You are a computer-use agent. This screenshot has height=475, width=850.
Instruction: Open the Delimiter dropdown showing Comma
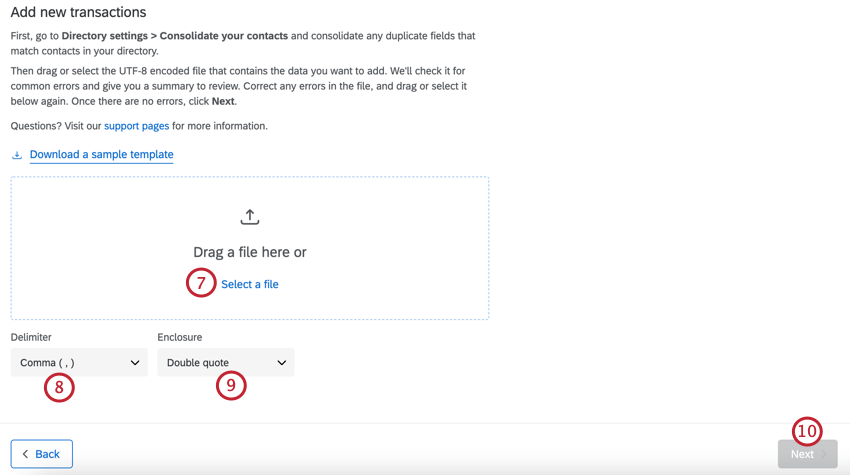[79, 362]
